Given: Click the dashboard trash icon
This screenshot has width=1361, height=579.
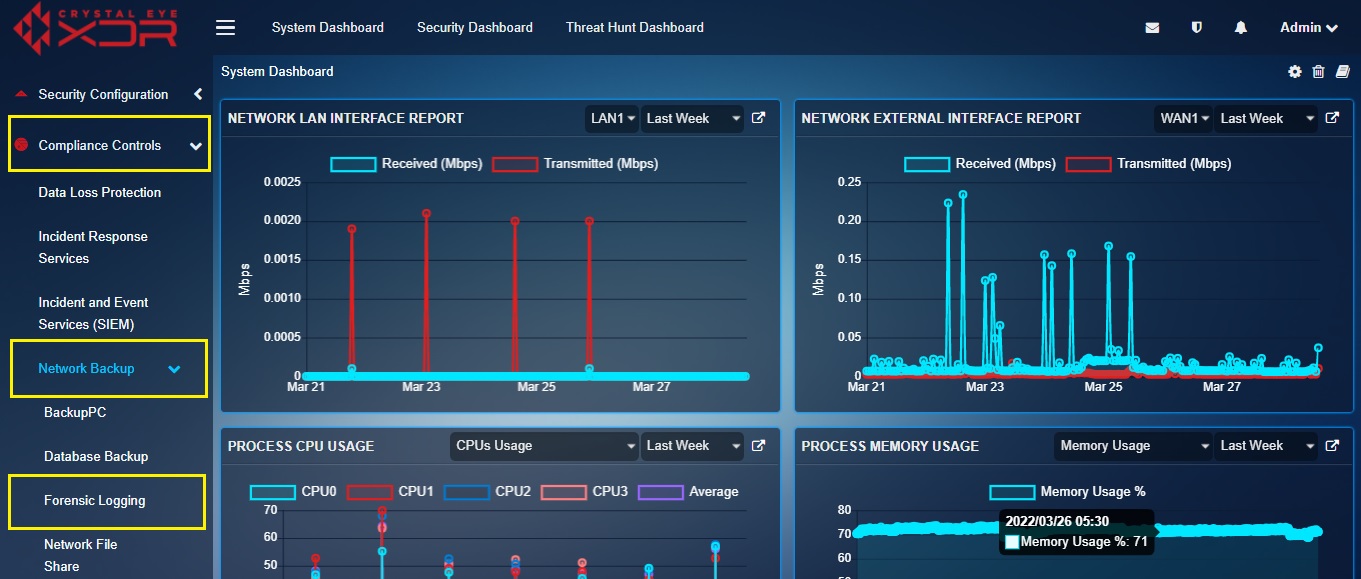Looking at the screenshot, I should [1318, 71].
